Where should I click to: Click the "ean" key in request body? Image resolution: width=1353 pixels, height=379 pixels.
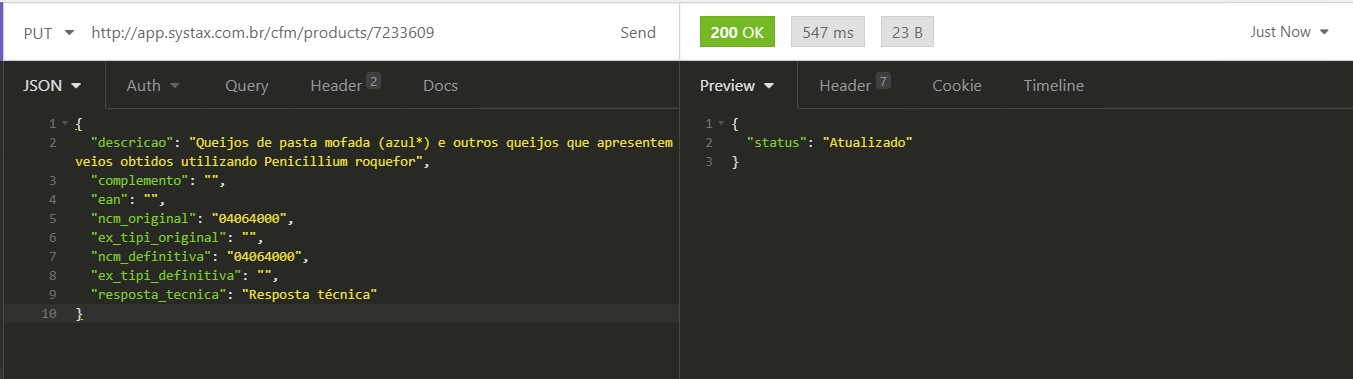click(x=110, y=200)
